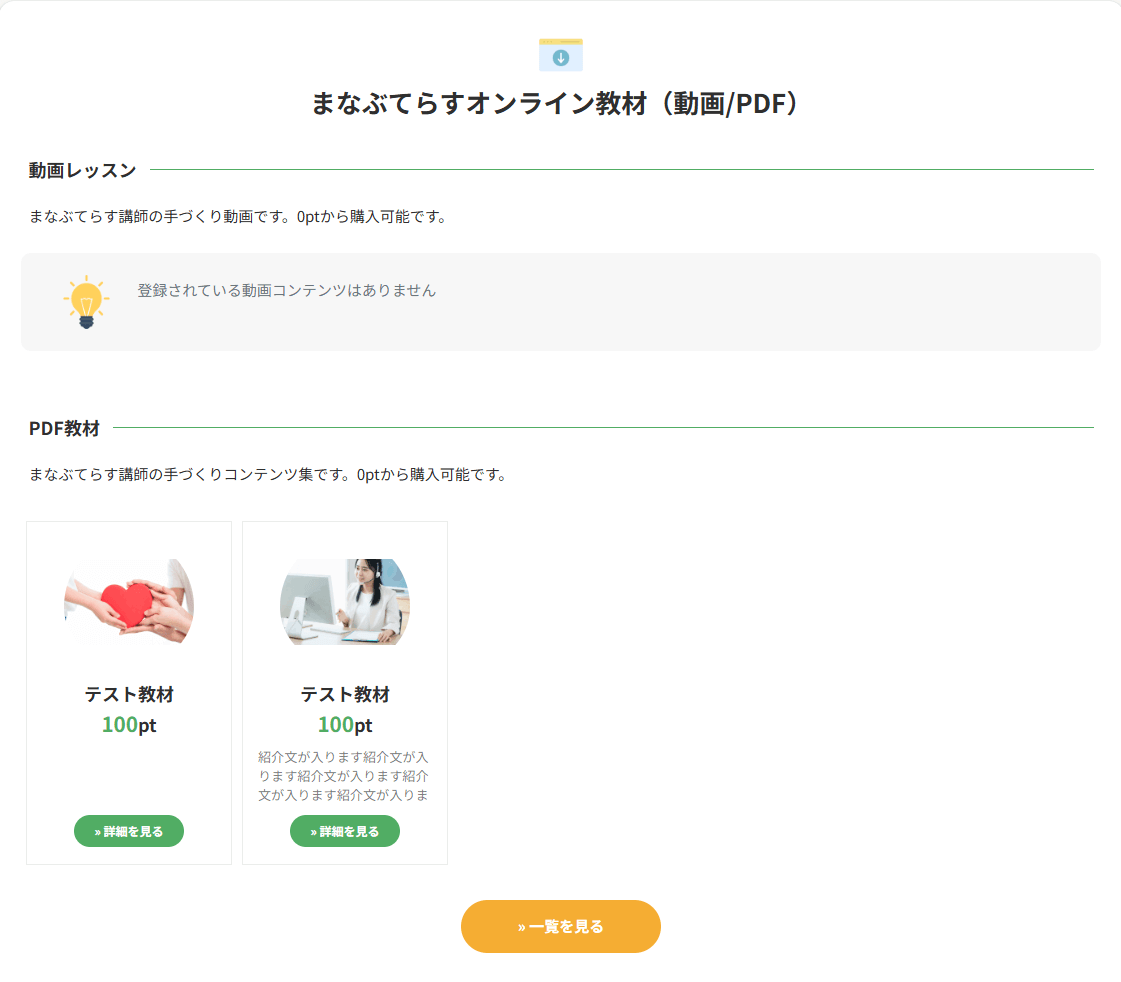The width and height of the screenshot is (1121, 982).
Task: Click the orange 一覧を見る button
Action: click(560, 926)
